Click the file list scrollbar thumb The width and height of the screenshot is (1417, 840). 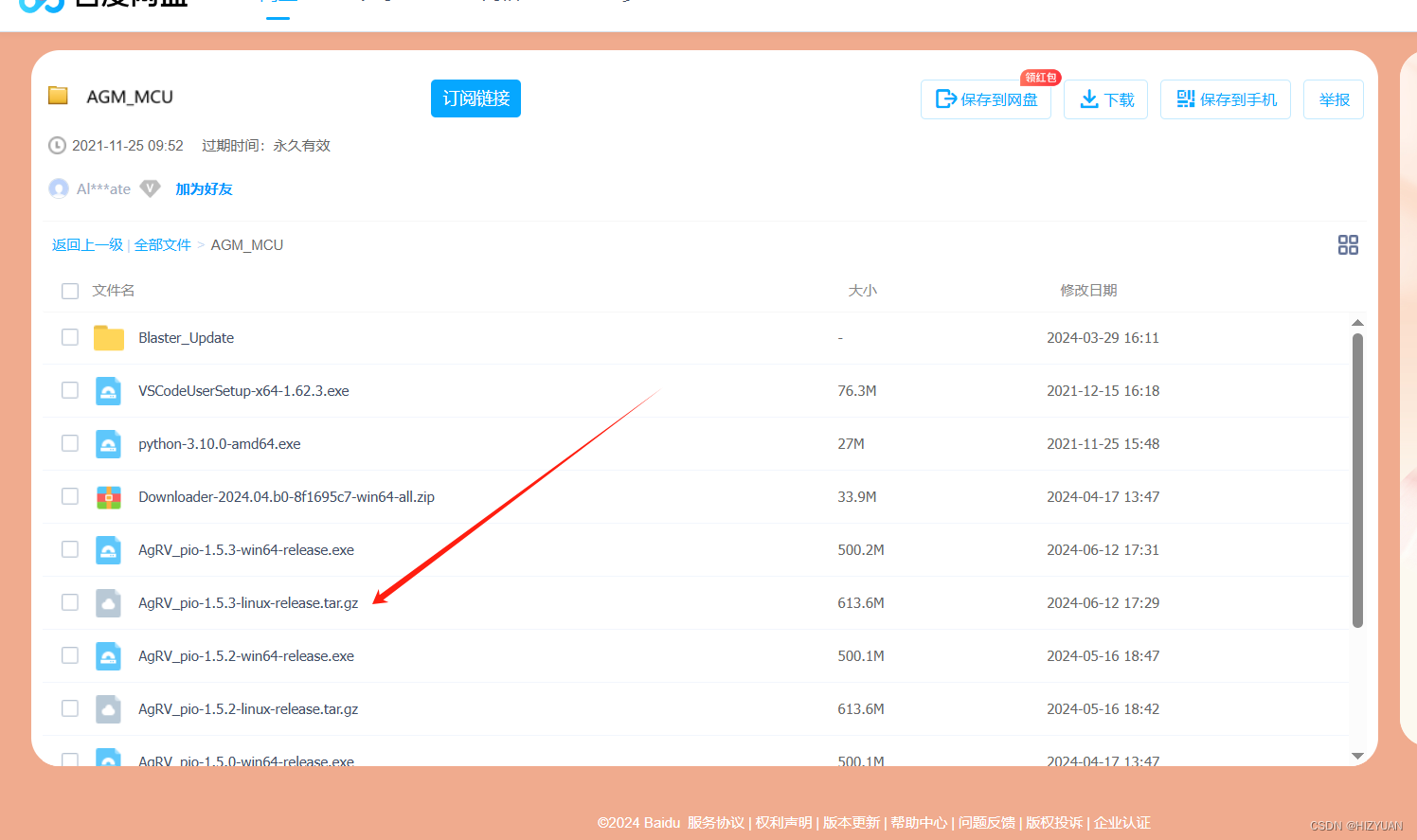pyautogui.click(x=1357, y=480)
